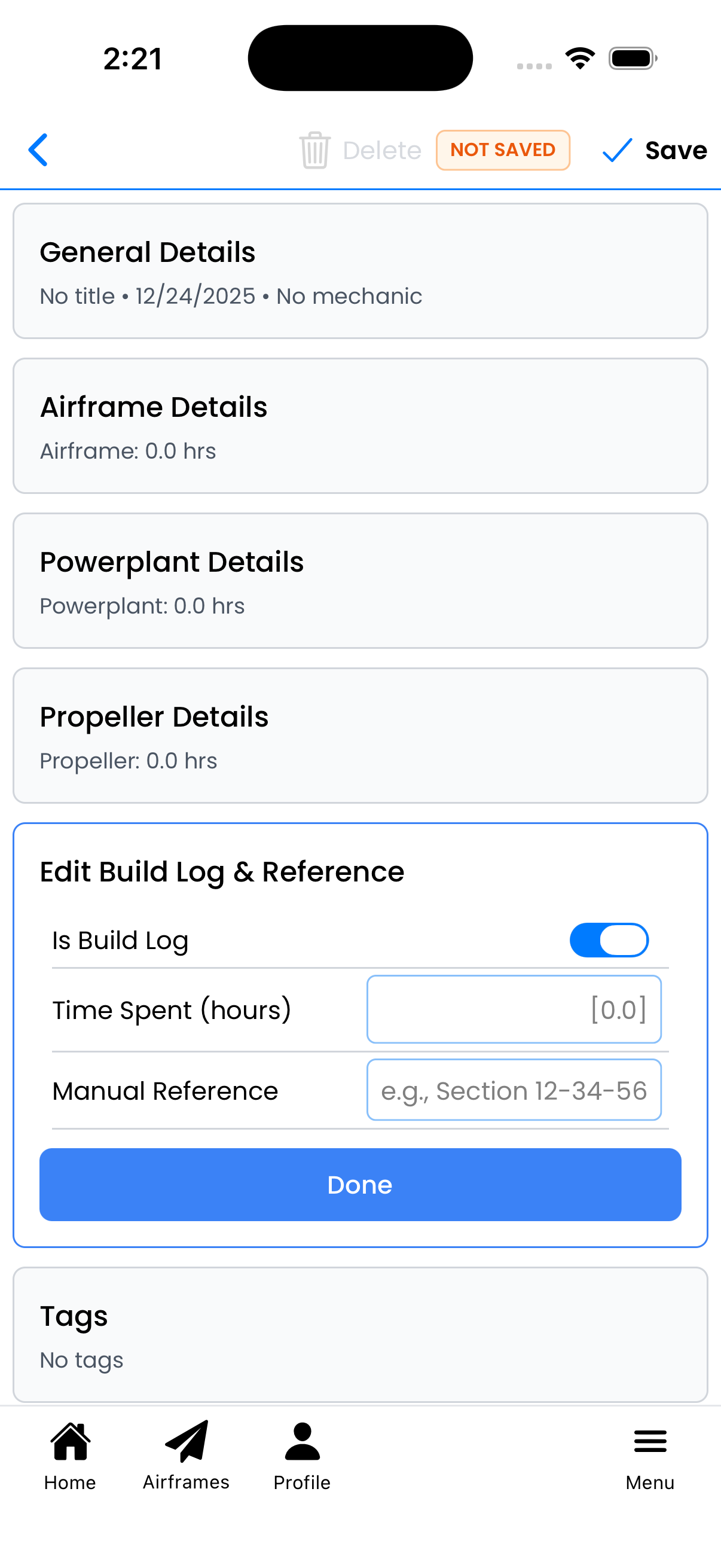This screenshot has height=1568, width=721.
Task: Tap the battery status icon
Action: pyautogui.click(x=633, y=59)
